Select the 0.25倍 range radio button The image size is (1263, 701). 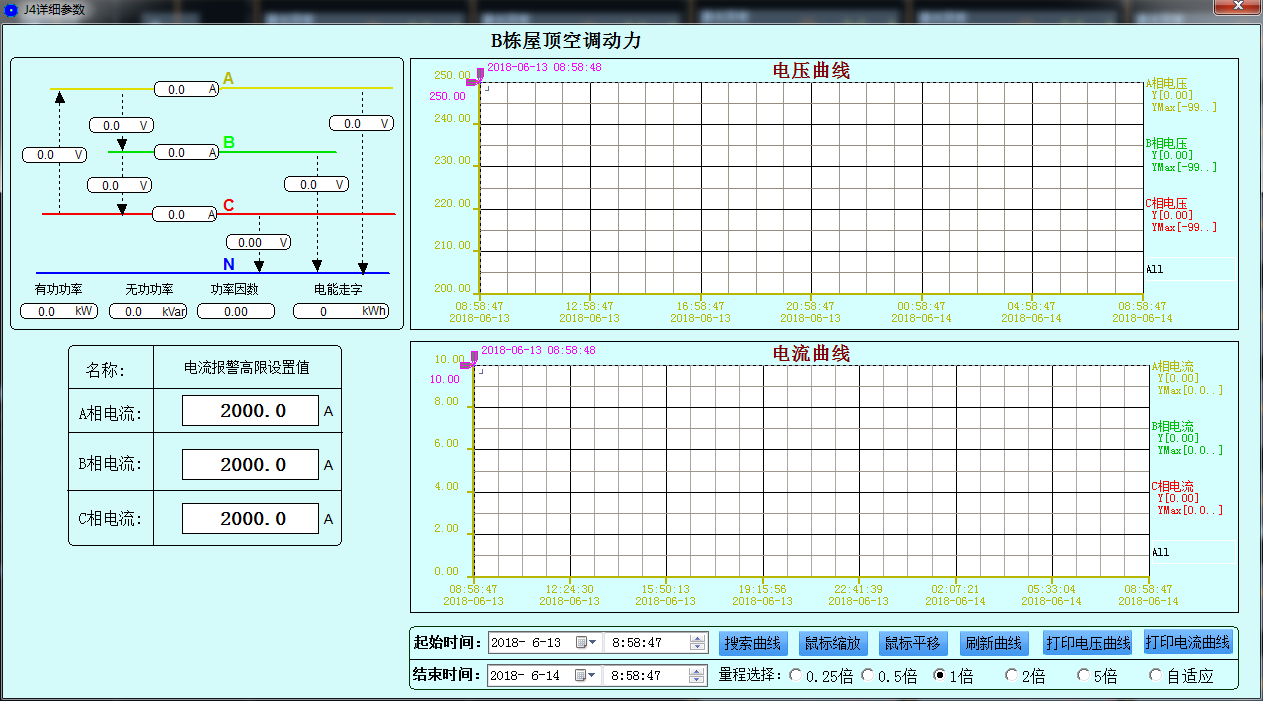(796, 675)
